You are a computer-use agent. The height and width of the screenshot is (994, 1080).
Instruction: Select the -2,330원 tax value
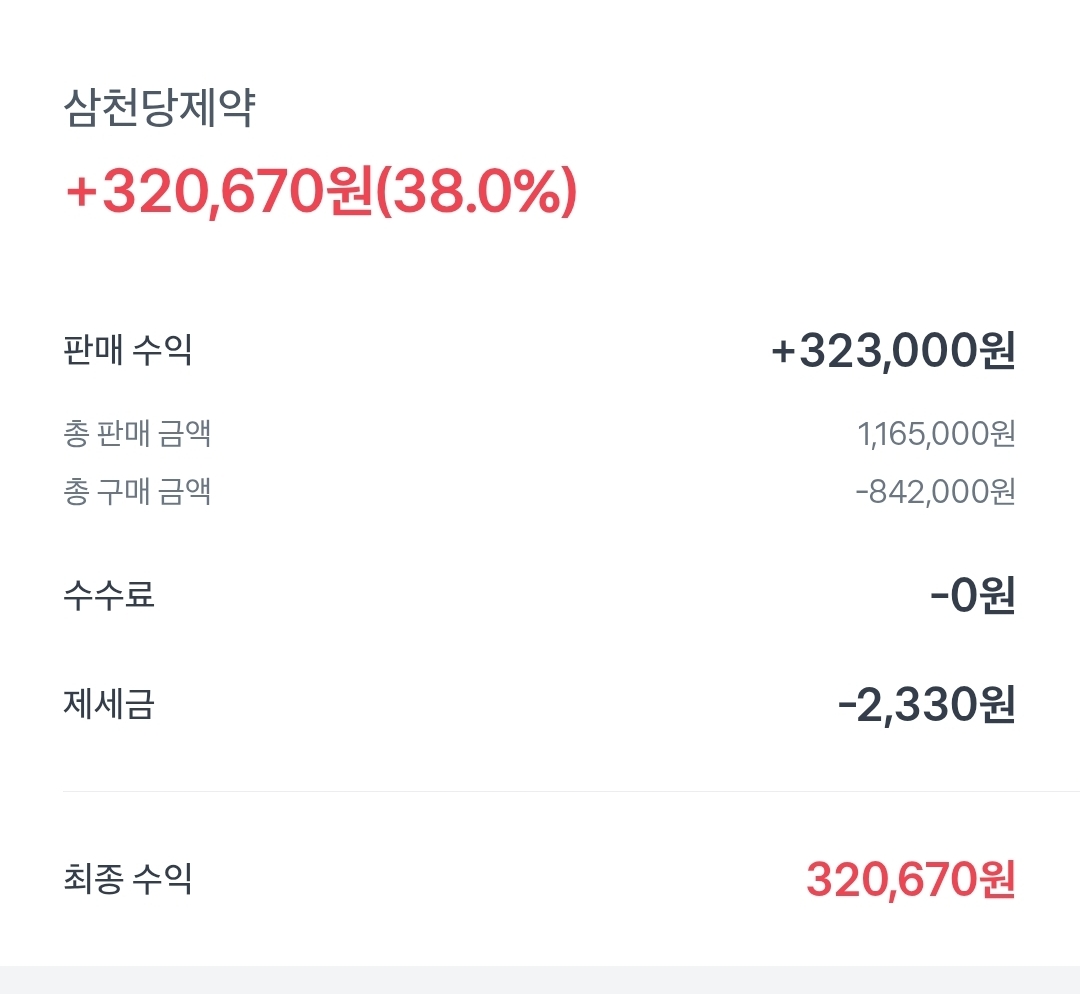coord(926,705)
